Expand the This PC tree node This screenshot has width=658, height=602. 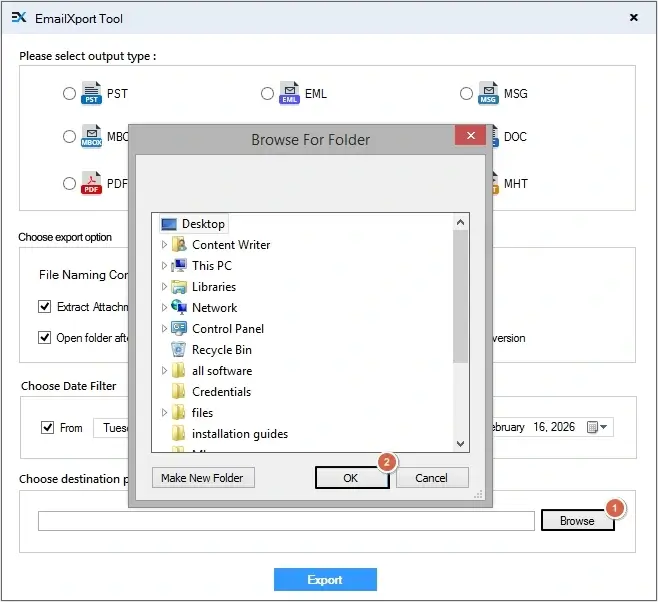(164, 266)
